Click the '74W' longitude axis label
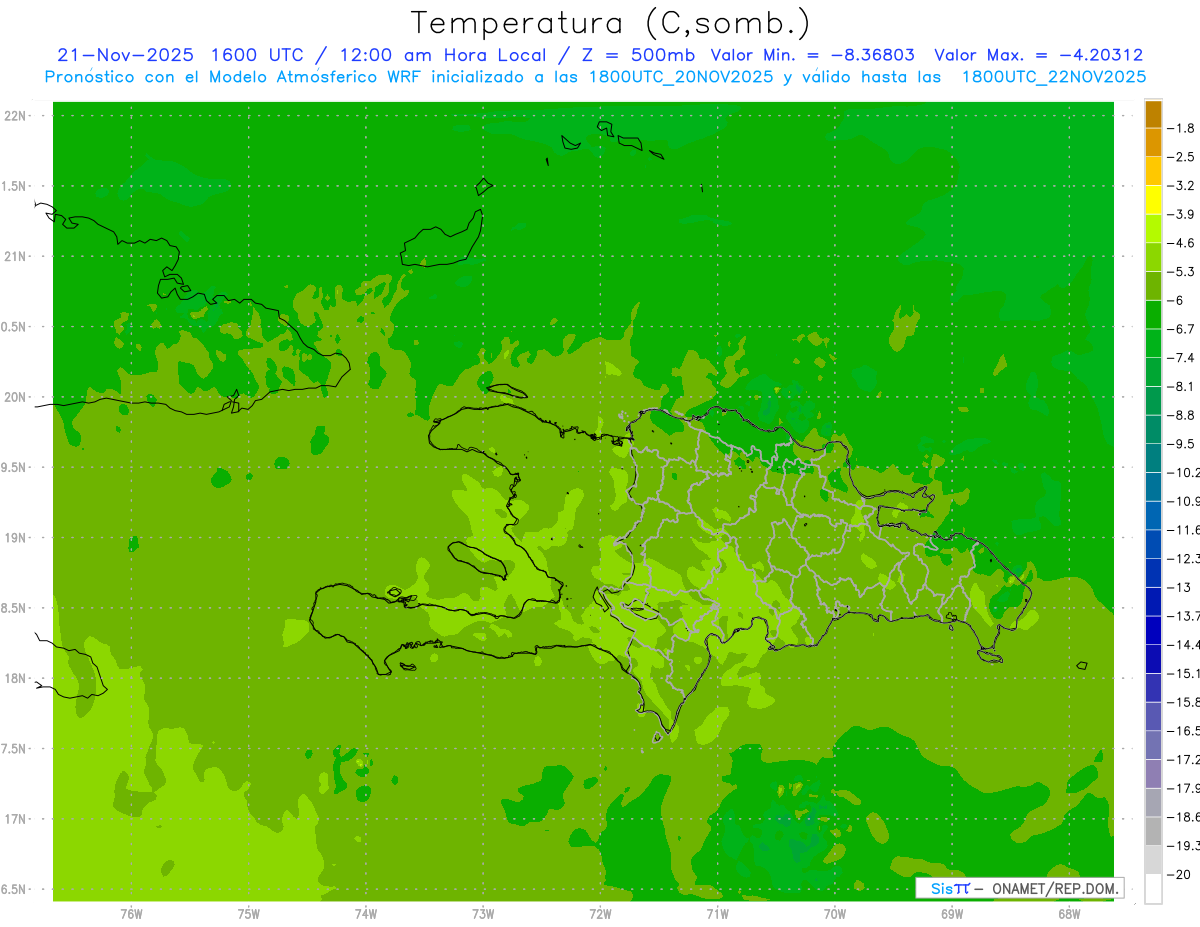Viewport: 1200px width, 927px height. tap(365, 913)
